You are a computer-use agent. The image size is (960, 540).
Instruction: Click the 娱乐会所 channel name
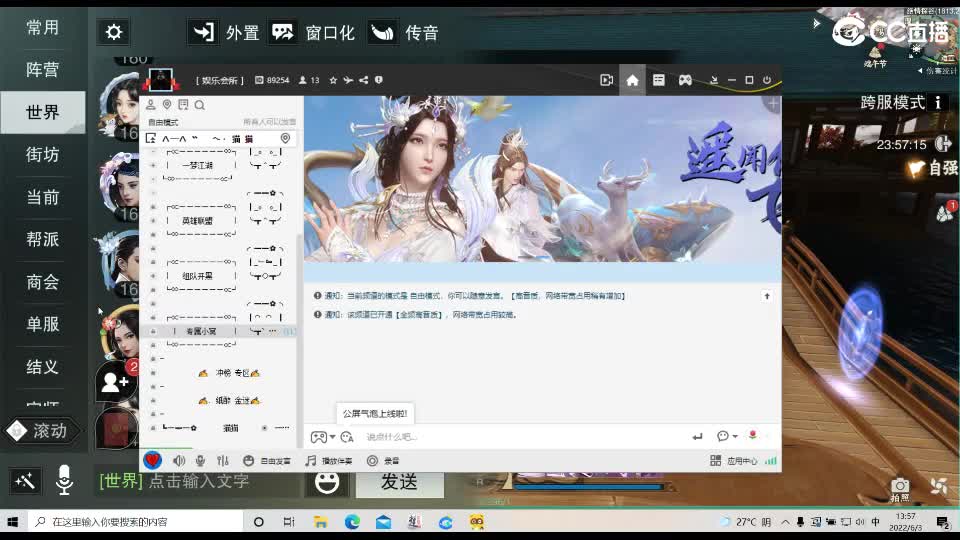coord(220,80)
